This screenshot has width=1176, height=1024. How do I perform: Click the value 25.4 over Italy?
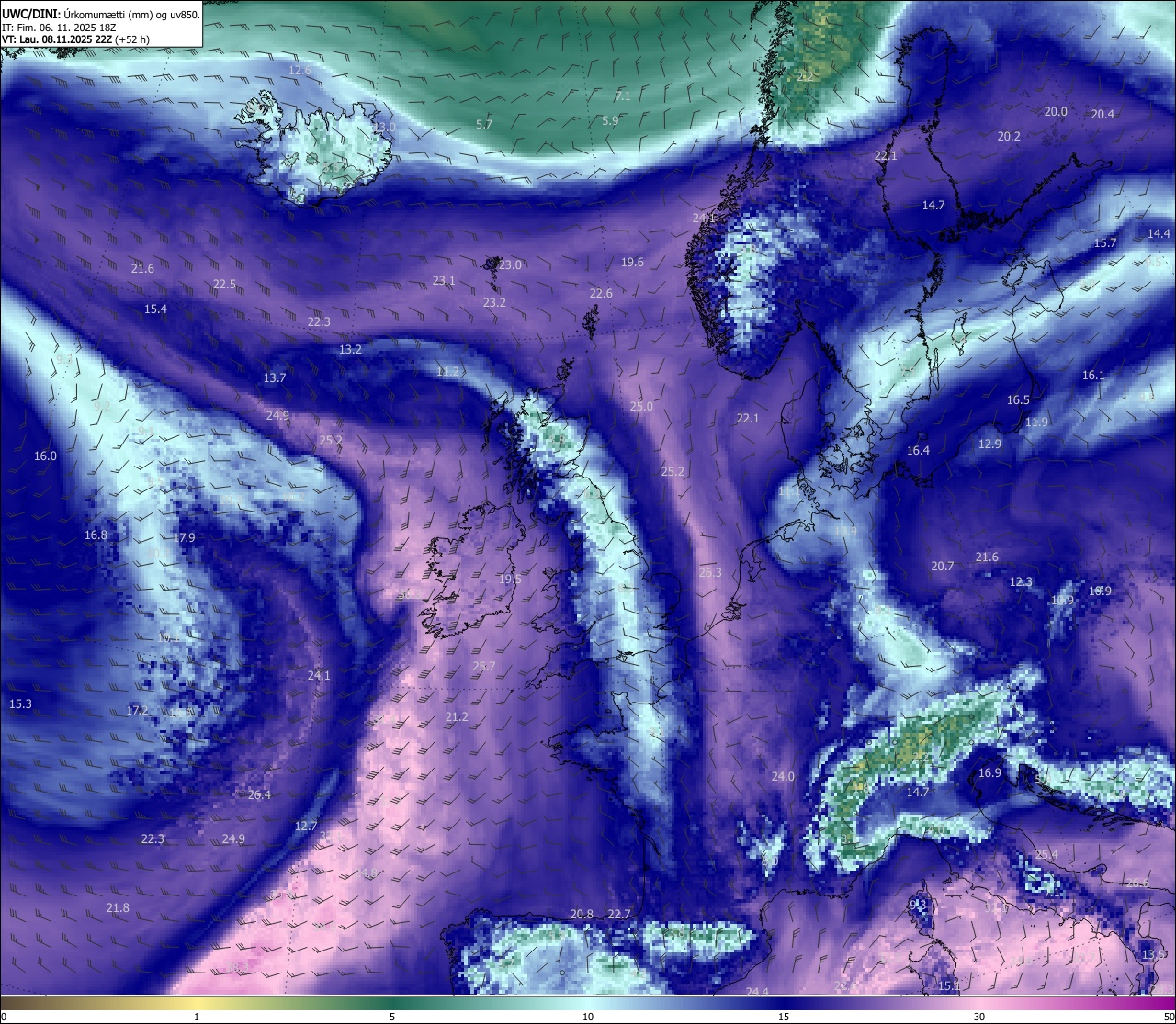[1046, 855]
